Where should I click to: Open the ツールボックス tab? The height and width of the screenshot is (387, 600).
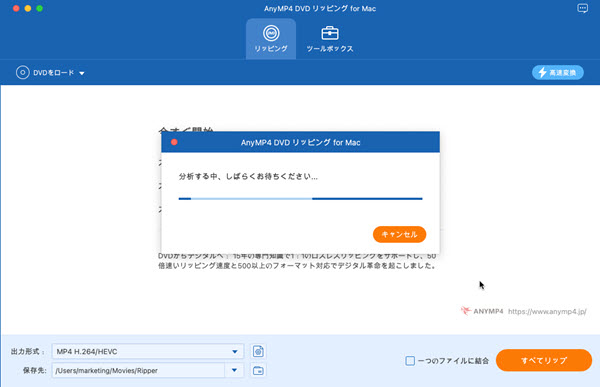click(329, 39)
